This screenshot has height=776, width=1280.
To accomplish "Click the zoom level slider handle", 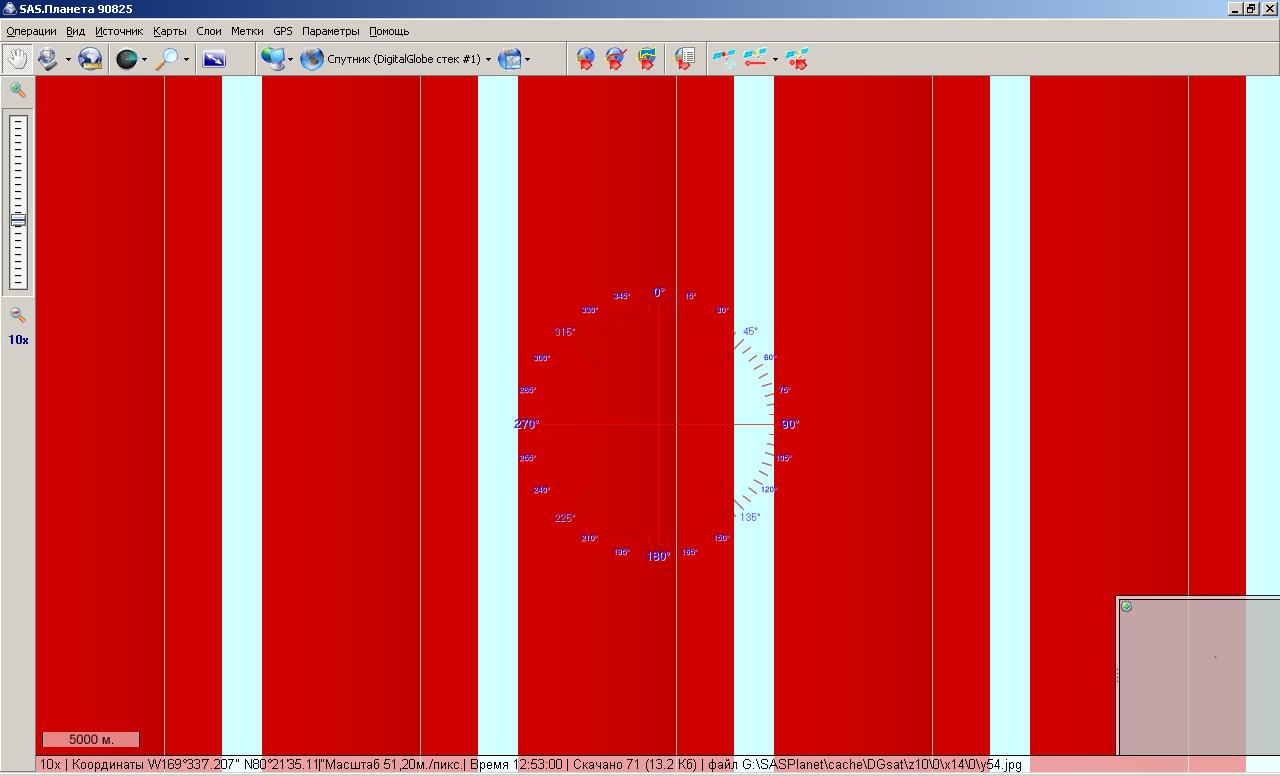I will point(18,220).
